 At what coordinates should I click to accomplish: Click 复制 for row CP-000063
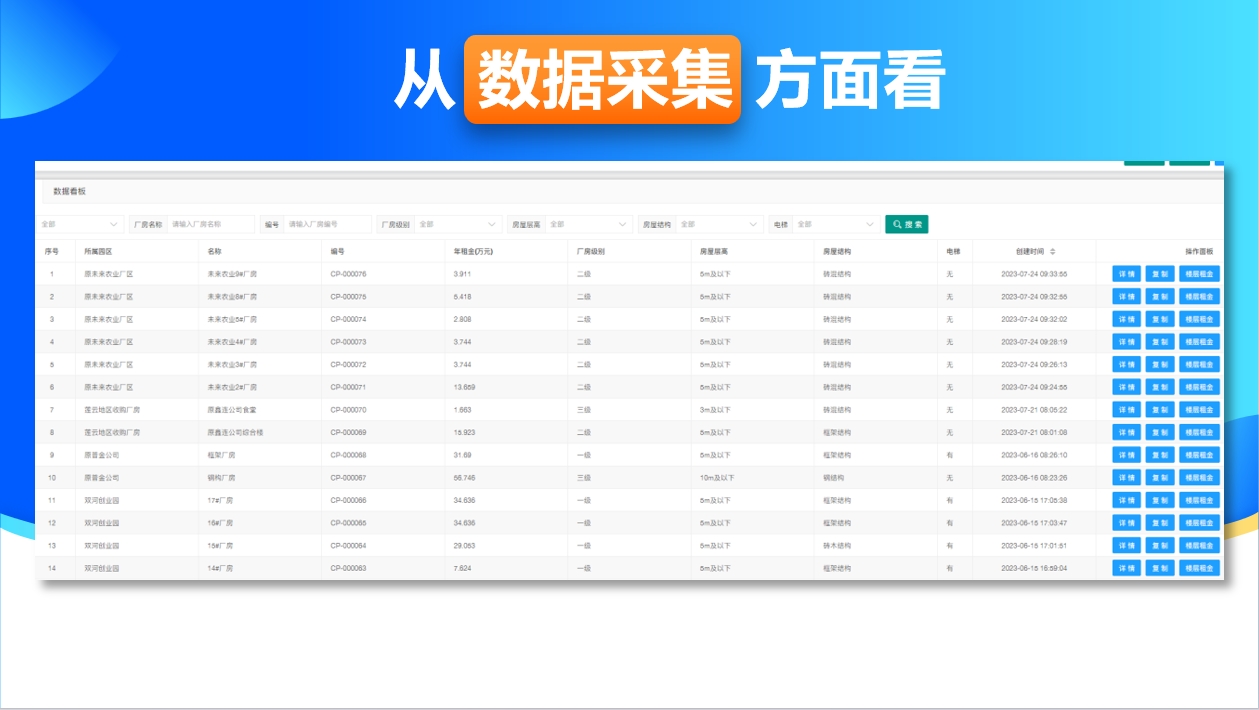point(1160,568)
